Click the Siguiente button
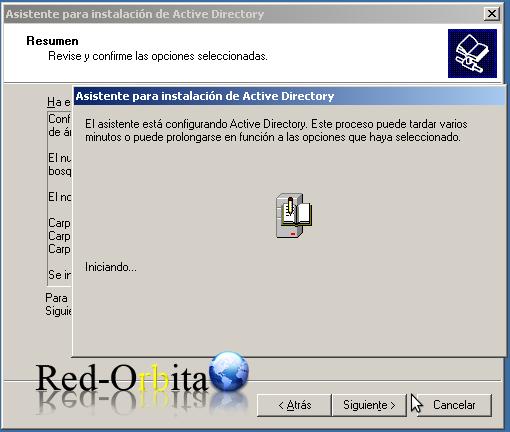The image size is (510, 432). point(369,405)
